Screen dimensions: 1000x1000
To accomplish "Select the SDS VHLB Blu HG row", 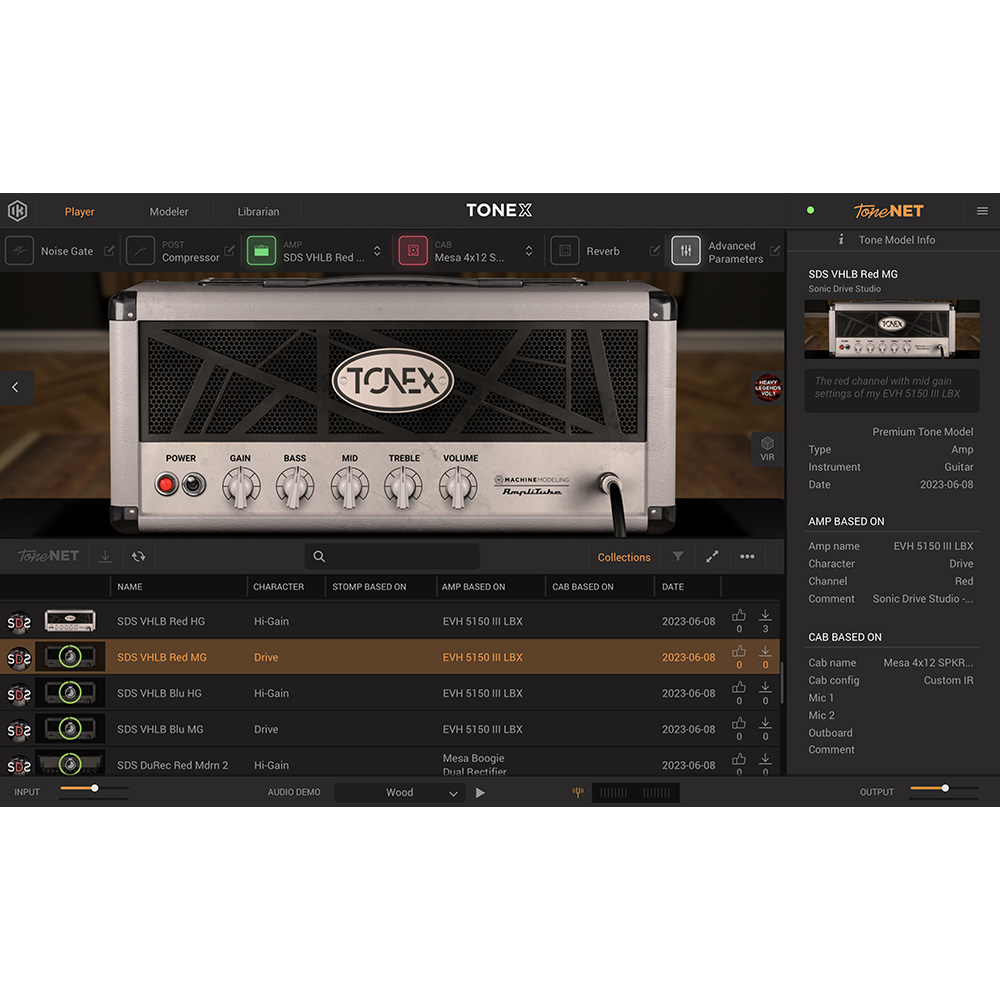I will click(x=390, y=693).
